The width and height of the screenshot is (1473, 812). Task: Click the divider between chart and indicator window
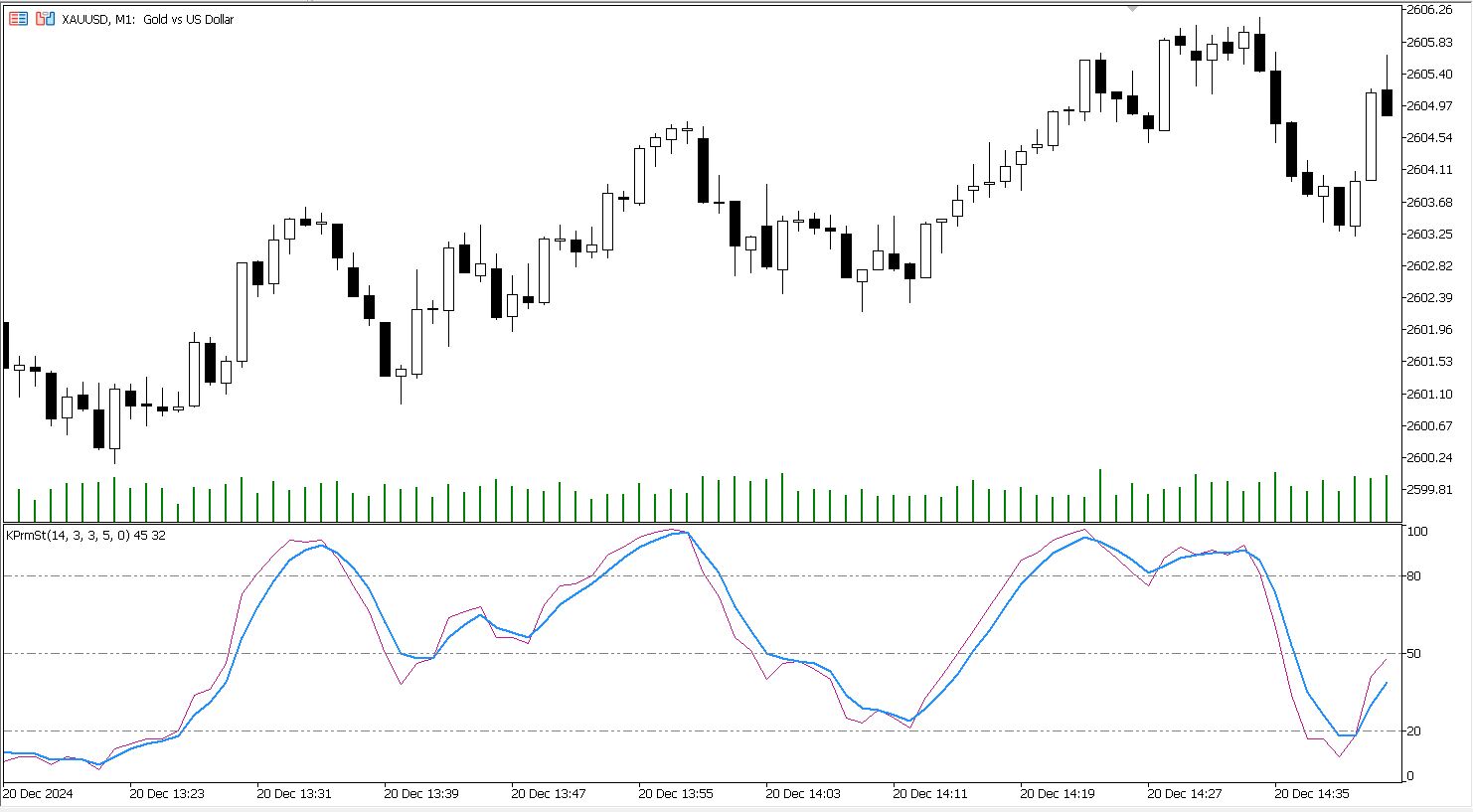pyautogui.click(x=696, y=524)
